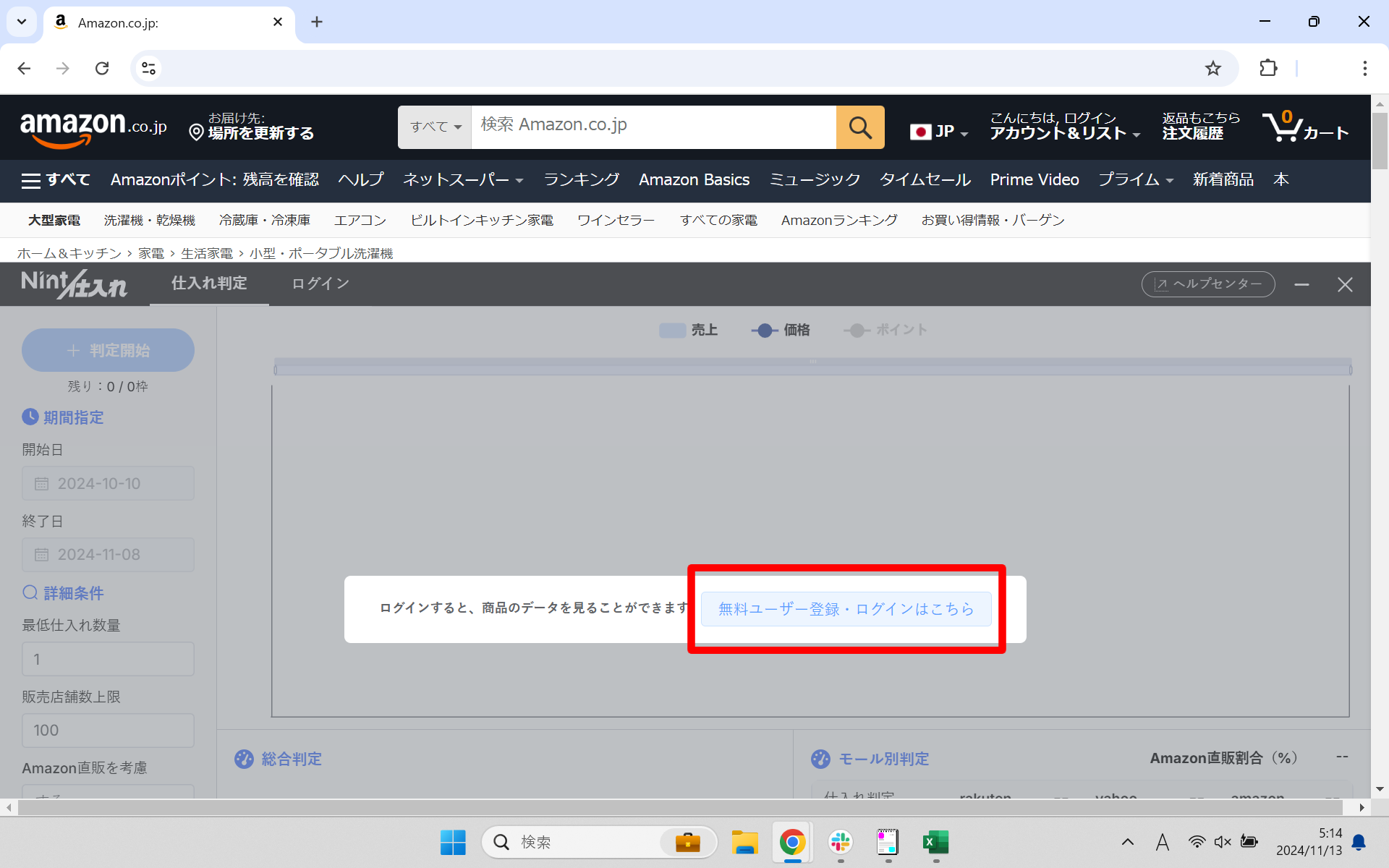1389x868 pixels.
Task: Click the Windows taskbar search box
Action: (x=599, y=842)
